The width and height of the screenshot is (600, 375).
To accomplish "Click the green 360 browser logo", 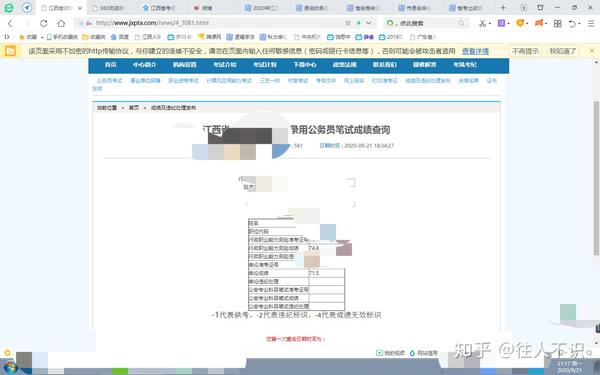I will (8, 7).
